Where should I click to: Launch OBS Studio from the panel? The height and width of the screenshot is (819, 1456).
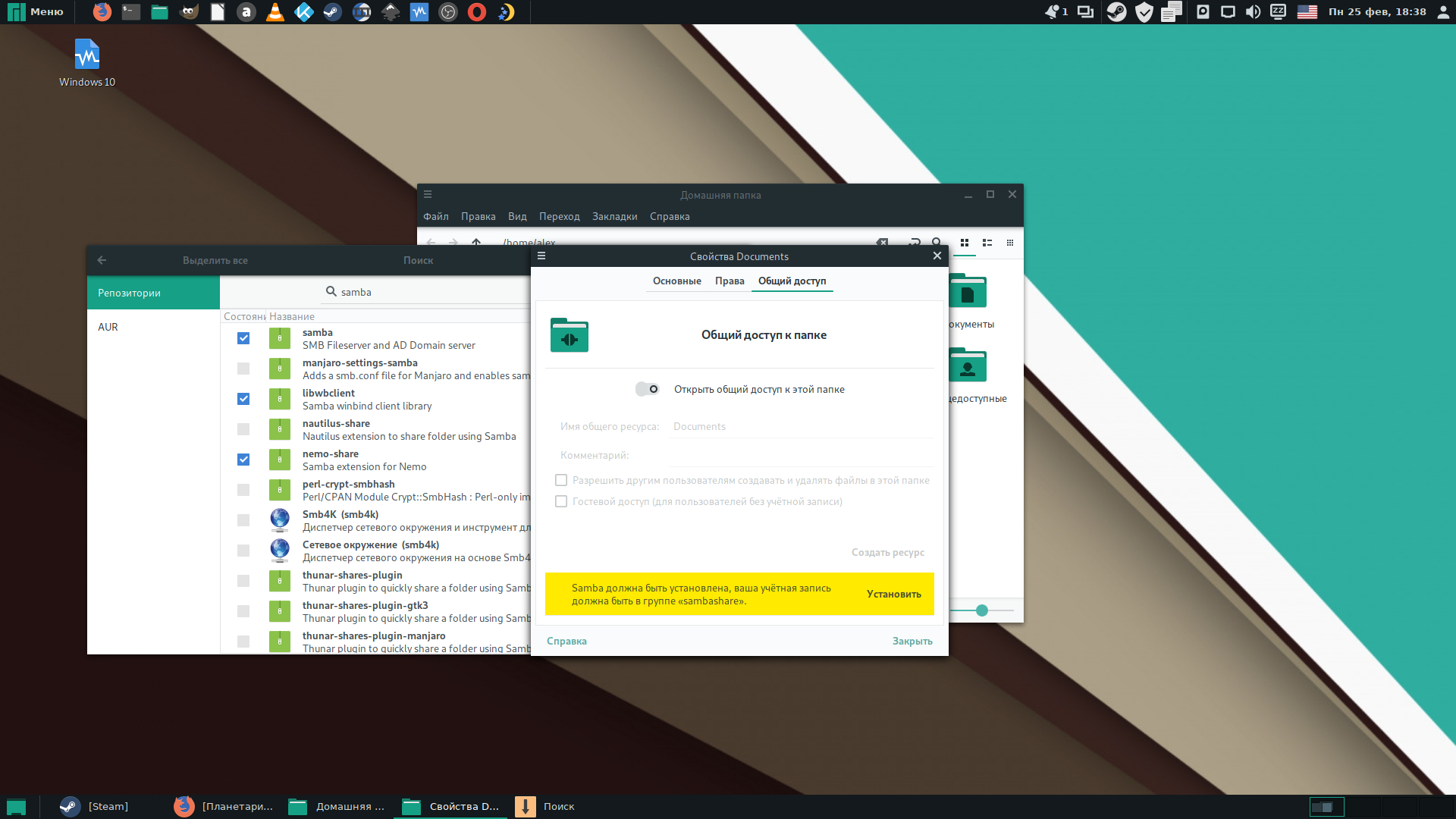448,12
